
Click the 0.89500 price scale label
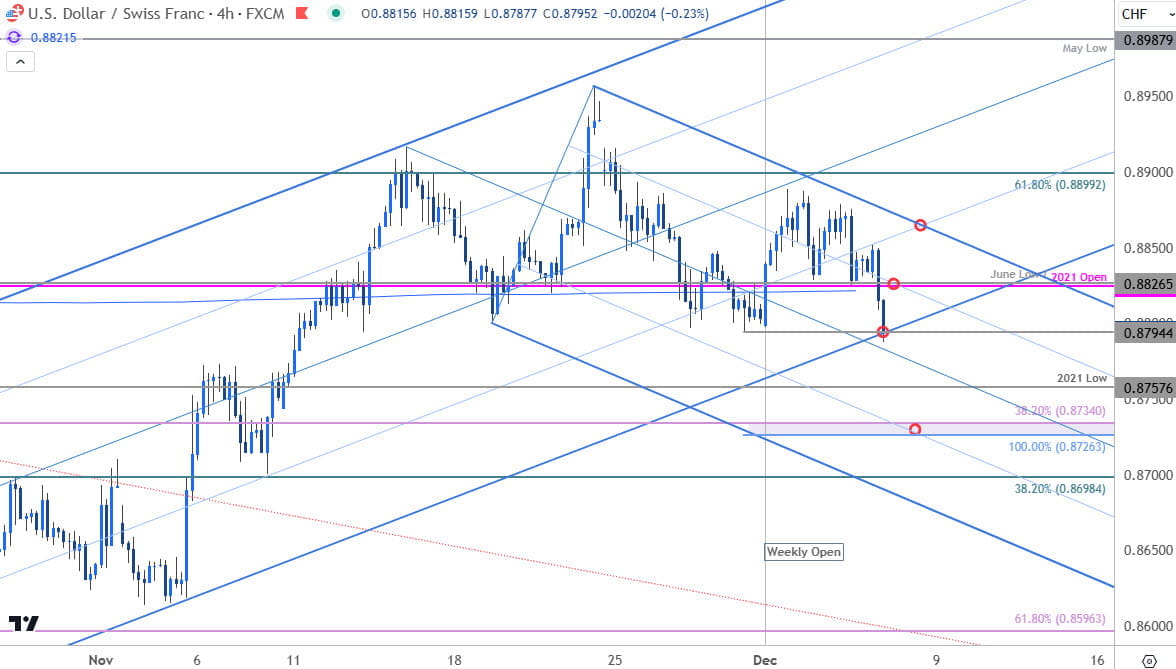[1147, 96]
